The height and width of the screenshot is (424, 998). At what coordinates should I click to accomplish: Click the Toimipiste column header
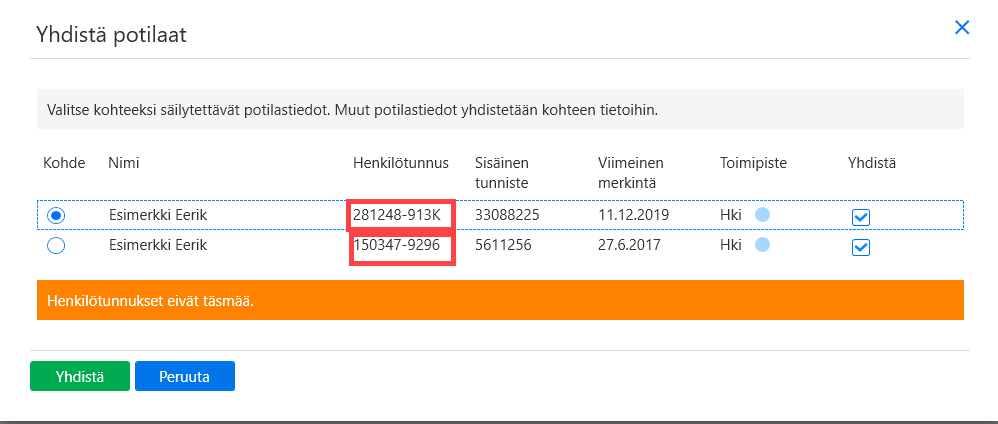pos(754,163)
